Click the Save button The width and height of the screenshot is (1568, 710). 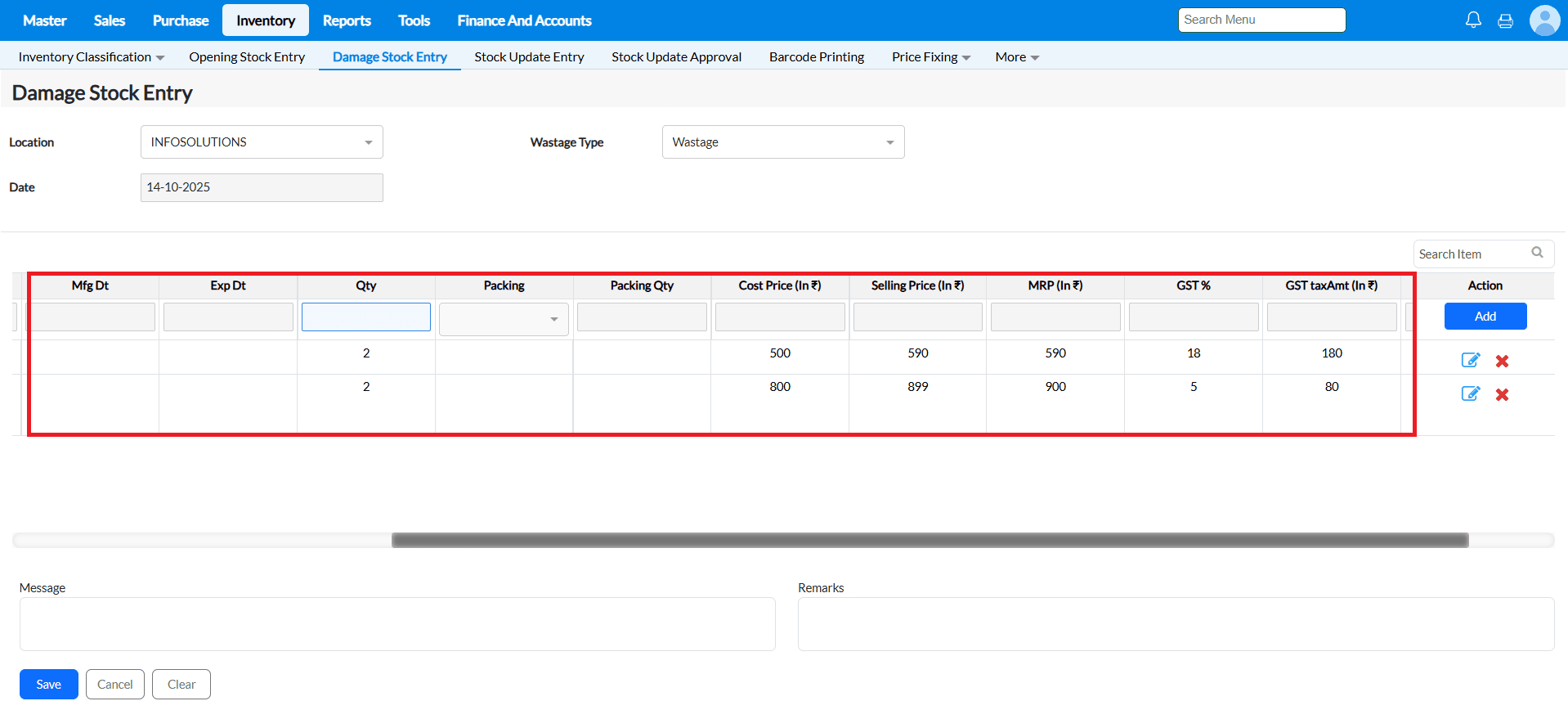click(x=48, y=685)
